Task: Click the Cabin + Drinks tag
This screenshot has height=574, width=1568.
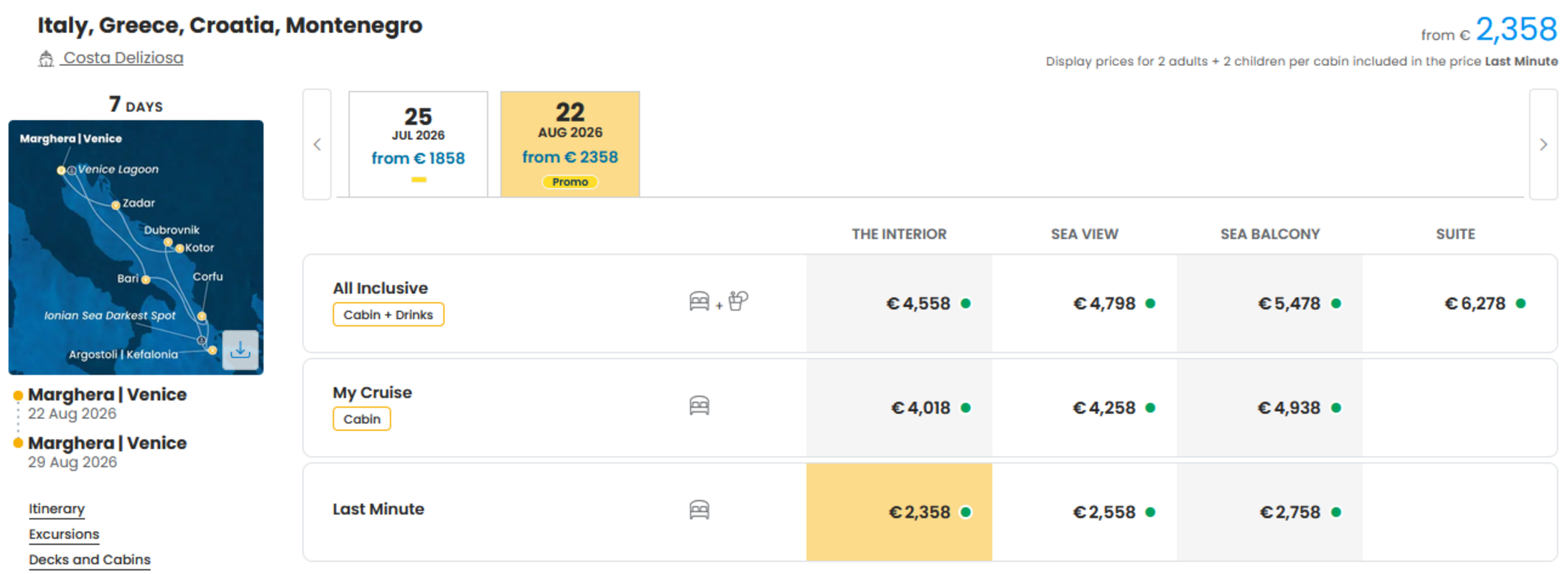Action: pos(388,314)
